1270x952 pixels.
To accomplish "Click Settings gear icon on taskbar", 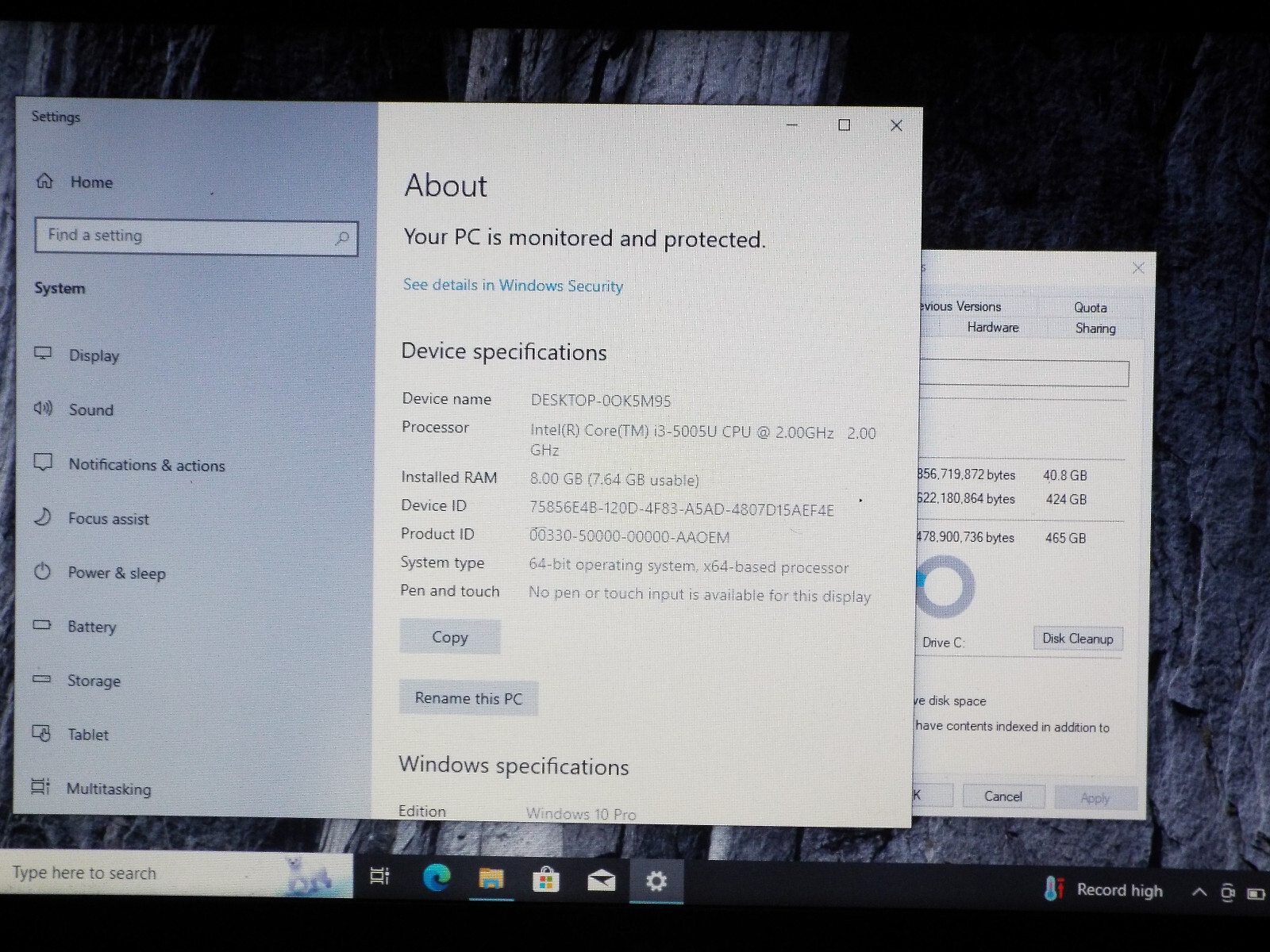I will [x=656, y=881].
